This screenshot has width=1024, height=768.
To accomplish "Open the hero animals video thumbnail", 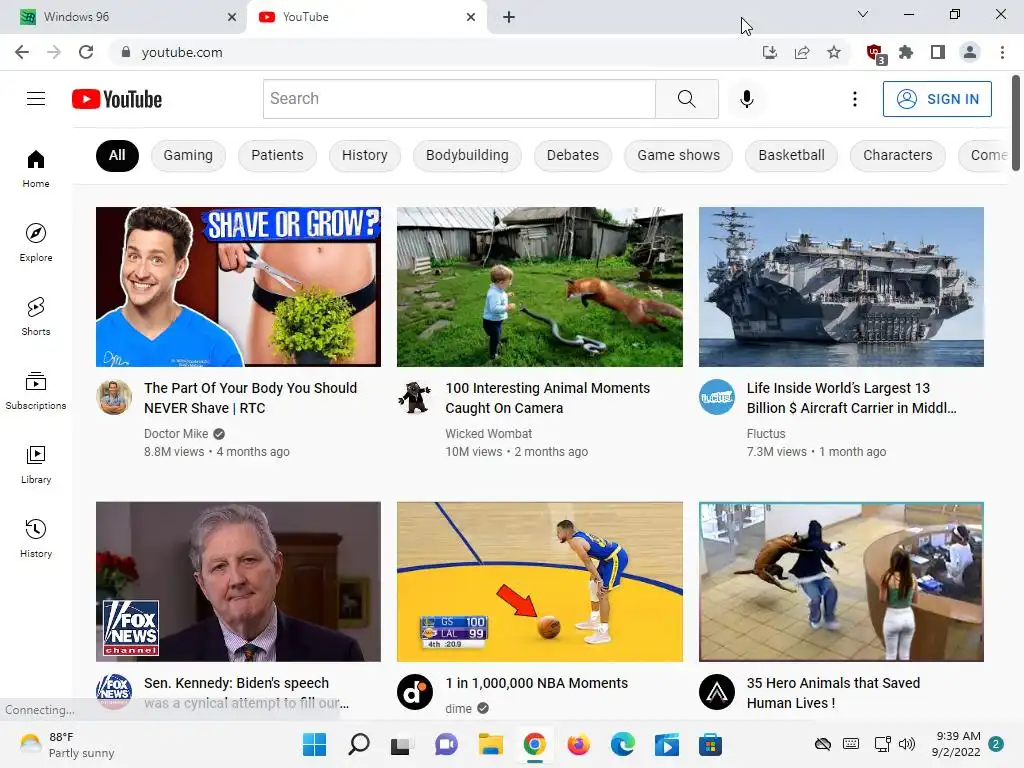I will pyautogui.click(x=841, y=581).
